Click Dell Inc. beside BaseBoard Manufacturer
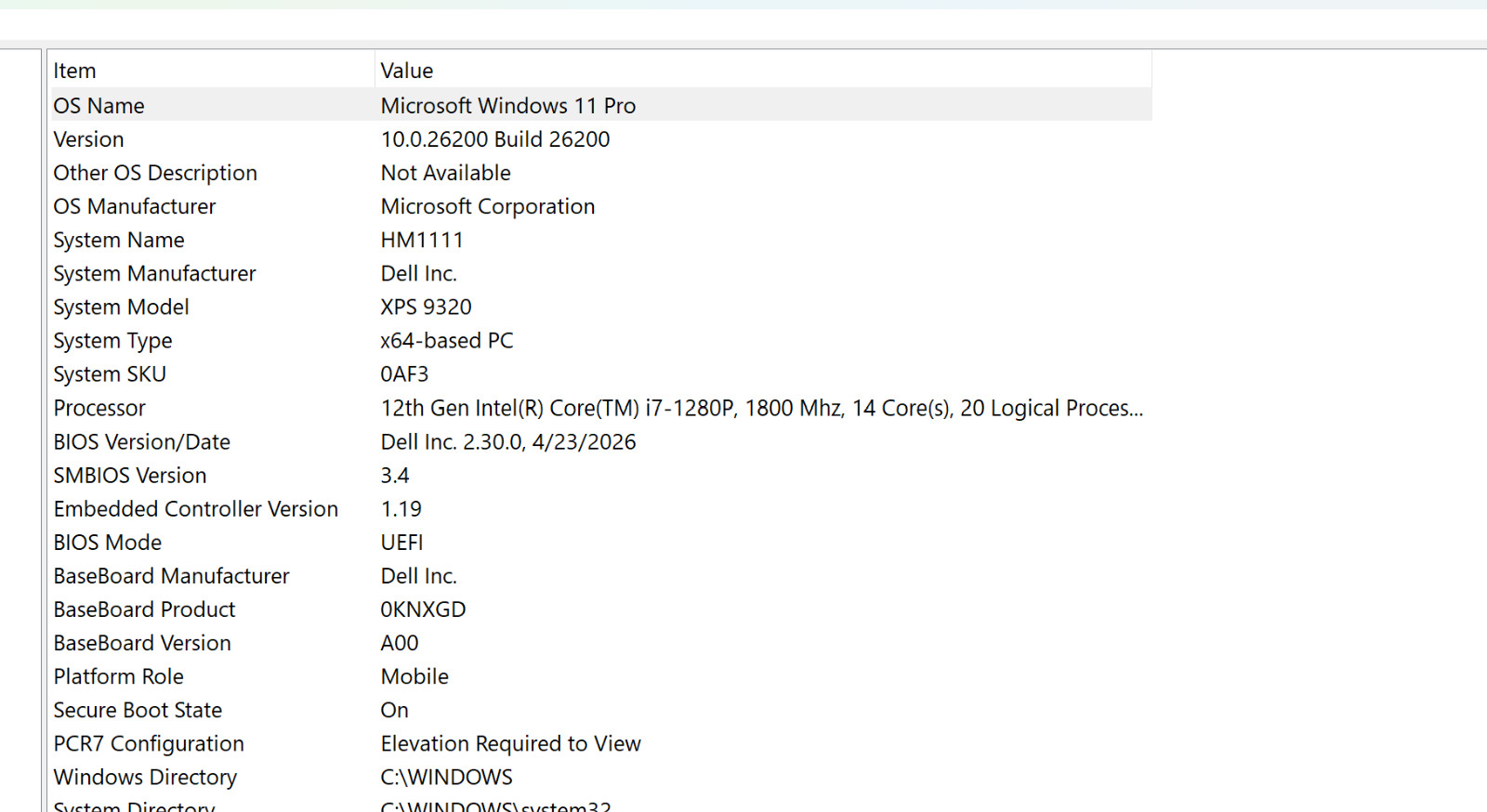 (x=419, y=576)
